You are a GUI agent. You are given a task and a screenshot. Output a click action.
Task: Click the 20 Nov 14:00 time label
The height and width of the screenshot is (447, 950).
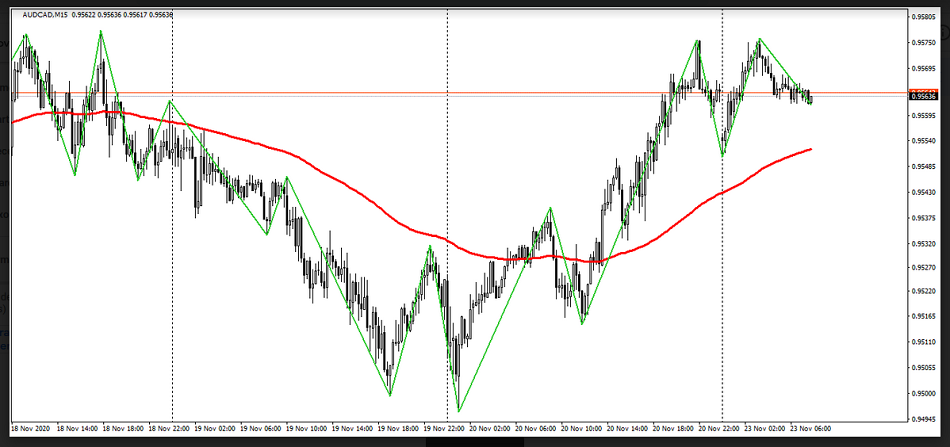pyautogui.click(x=626, y=427)
